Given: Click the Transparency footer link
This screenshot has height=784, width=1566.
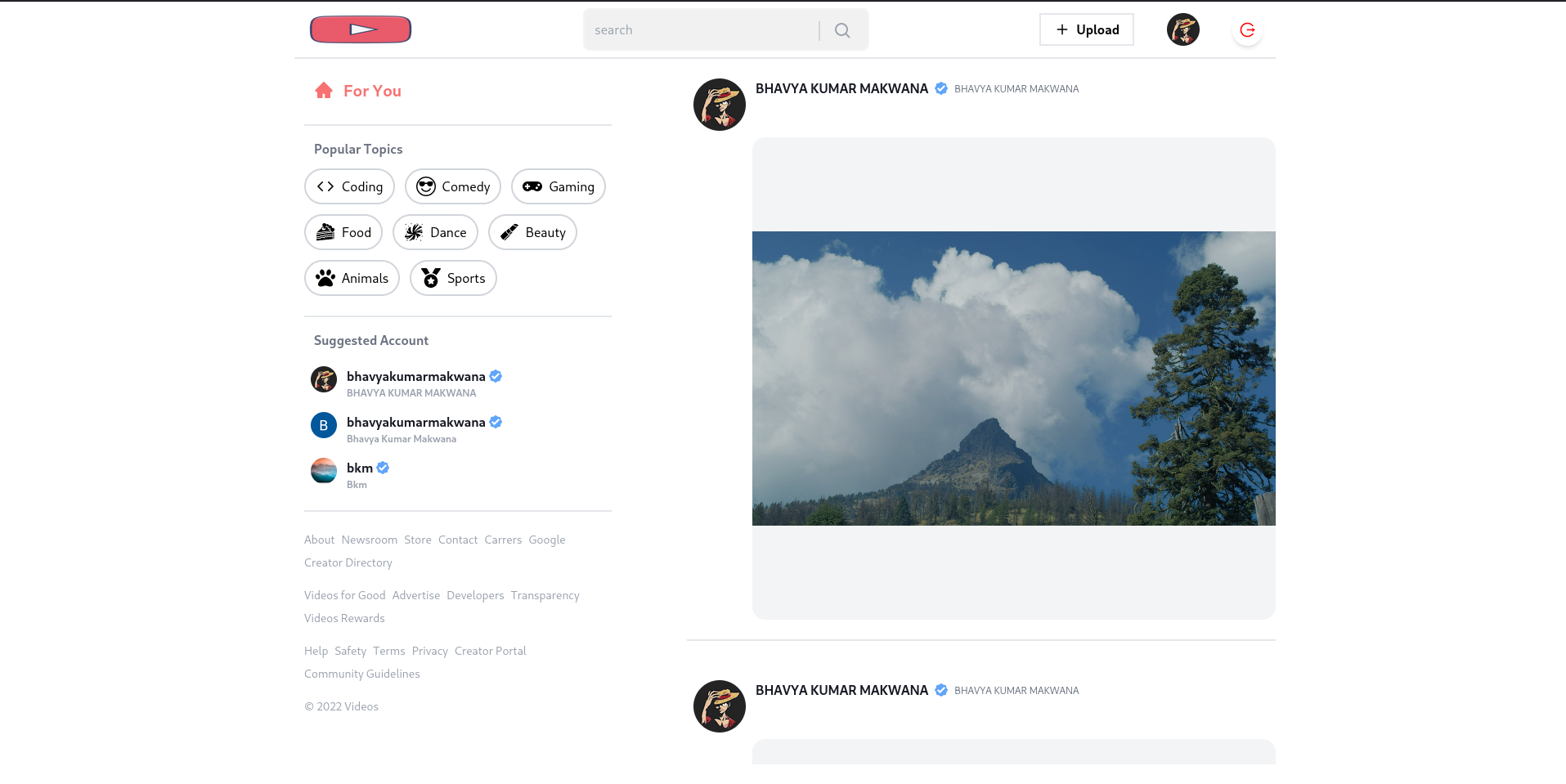Looking at the screenshot, I should 545,595.
